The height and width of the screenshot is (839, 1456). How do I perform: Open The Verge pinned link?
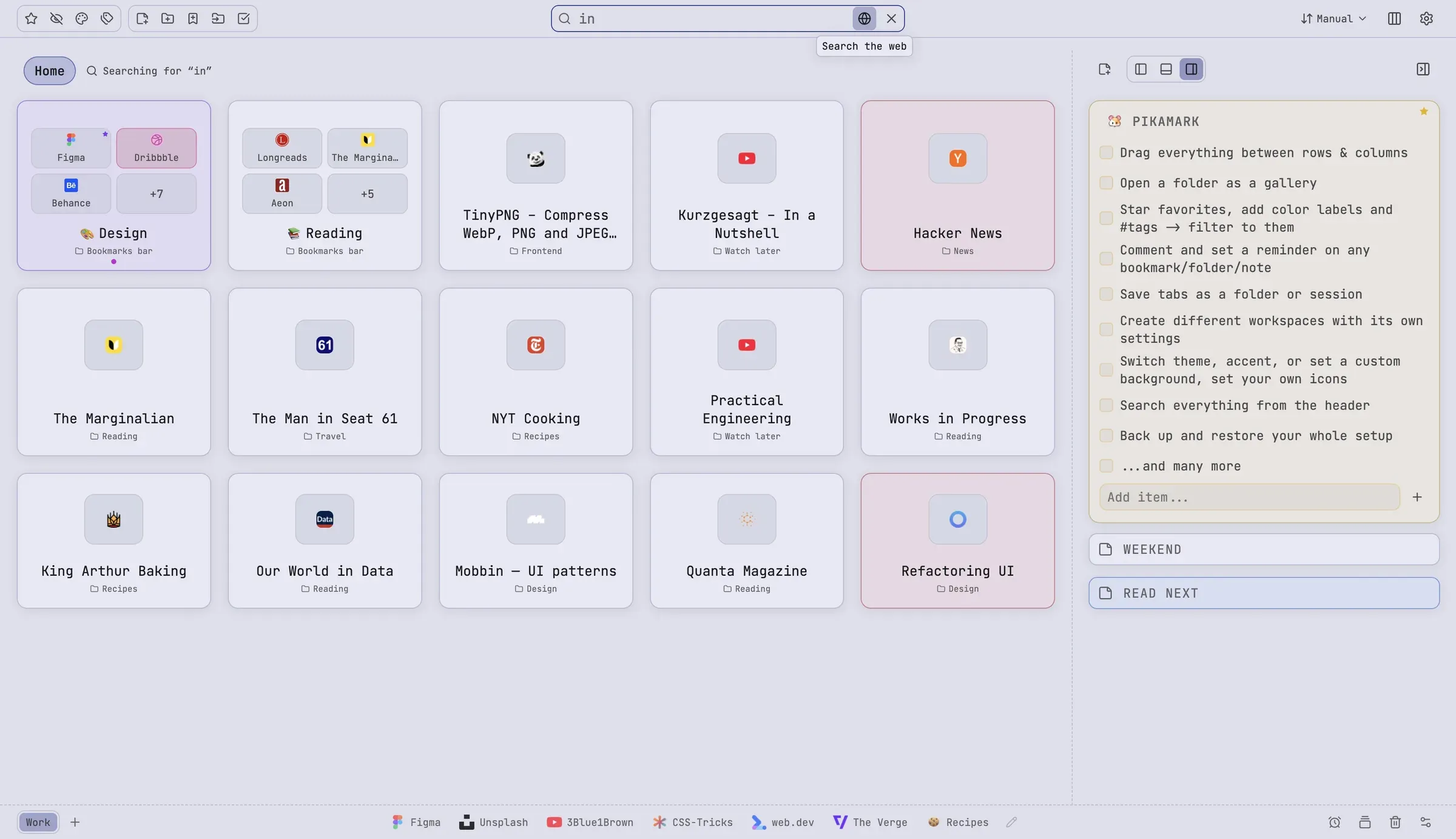[871, 822]
